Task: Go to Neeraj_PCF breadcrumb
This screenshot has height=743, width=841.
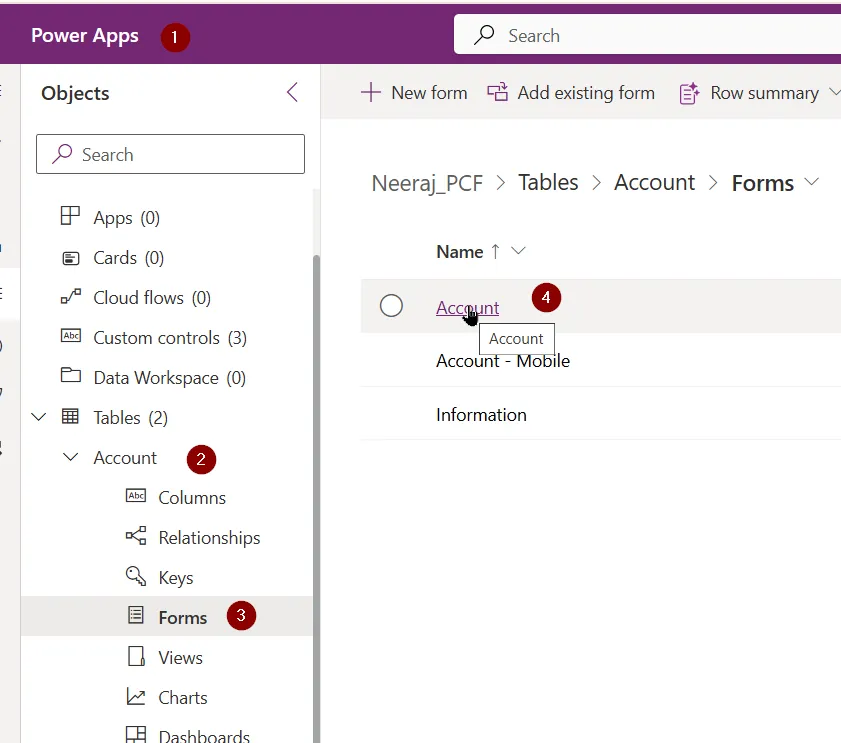Action: (x=427, y=183)
